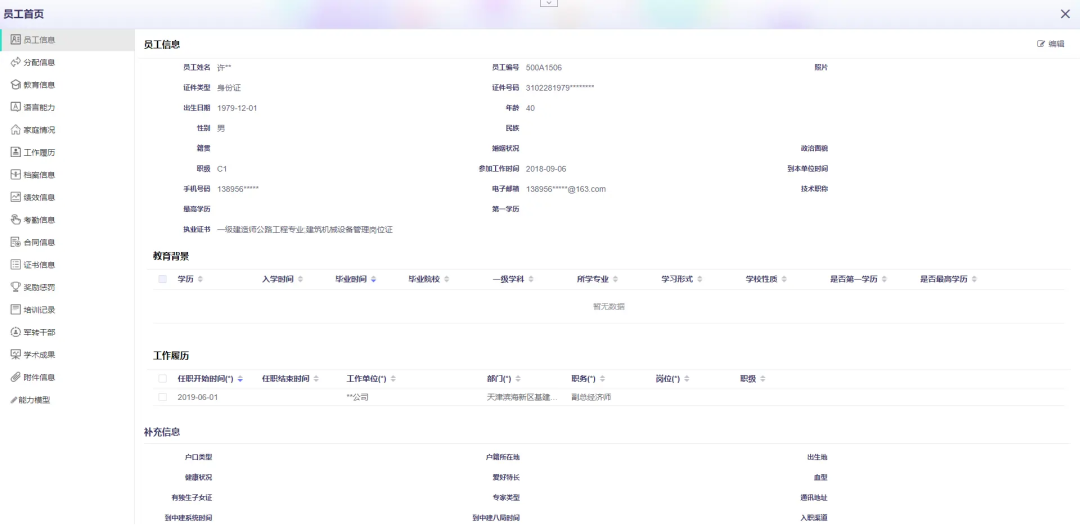Click the ID number 3102281979********
Image resolution: width=1080 pixels, height=527 pixels.
[x=559, y=88]
